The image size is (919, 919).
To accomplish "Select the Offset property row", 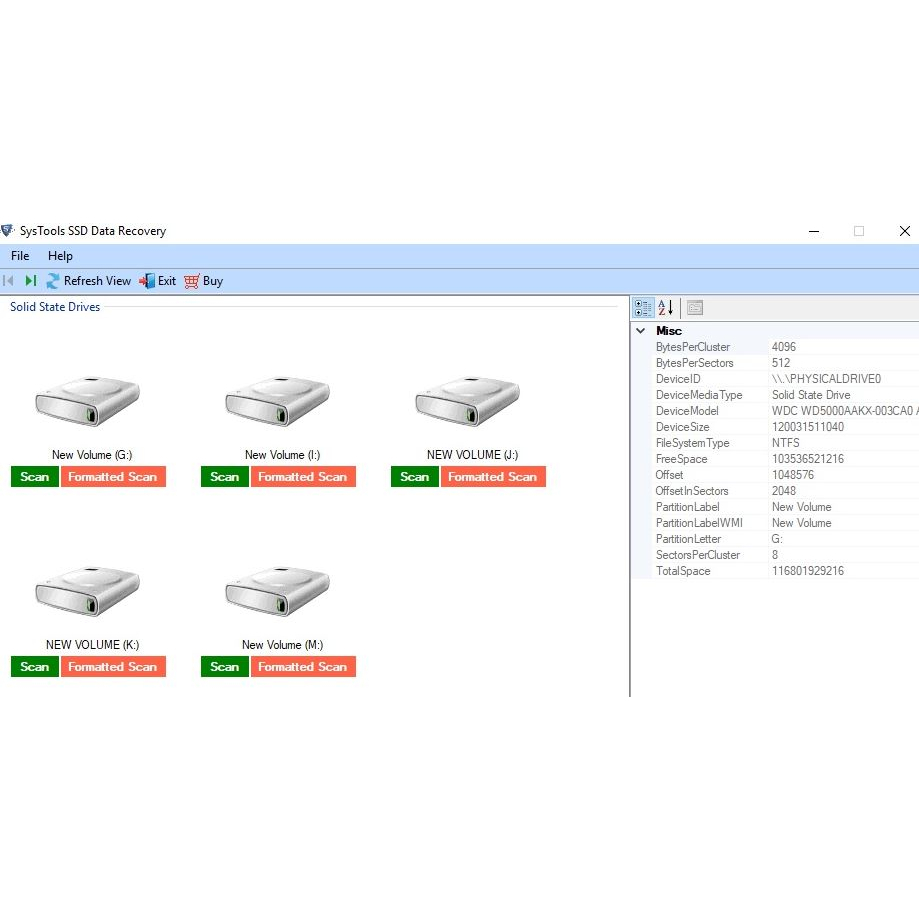I will pos(785,475).
